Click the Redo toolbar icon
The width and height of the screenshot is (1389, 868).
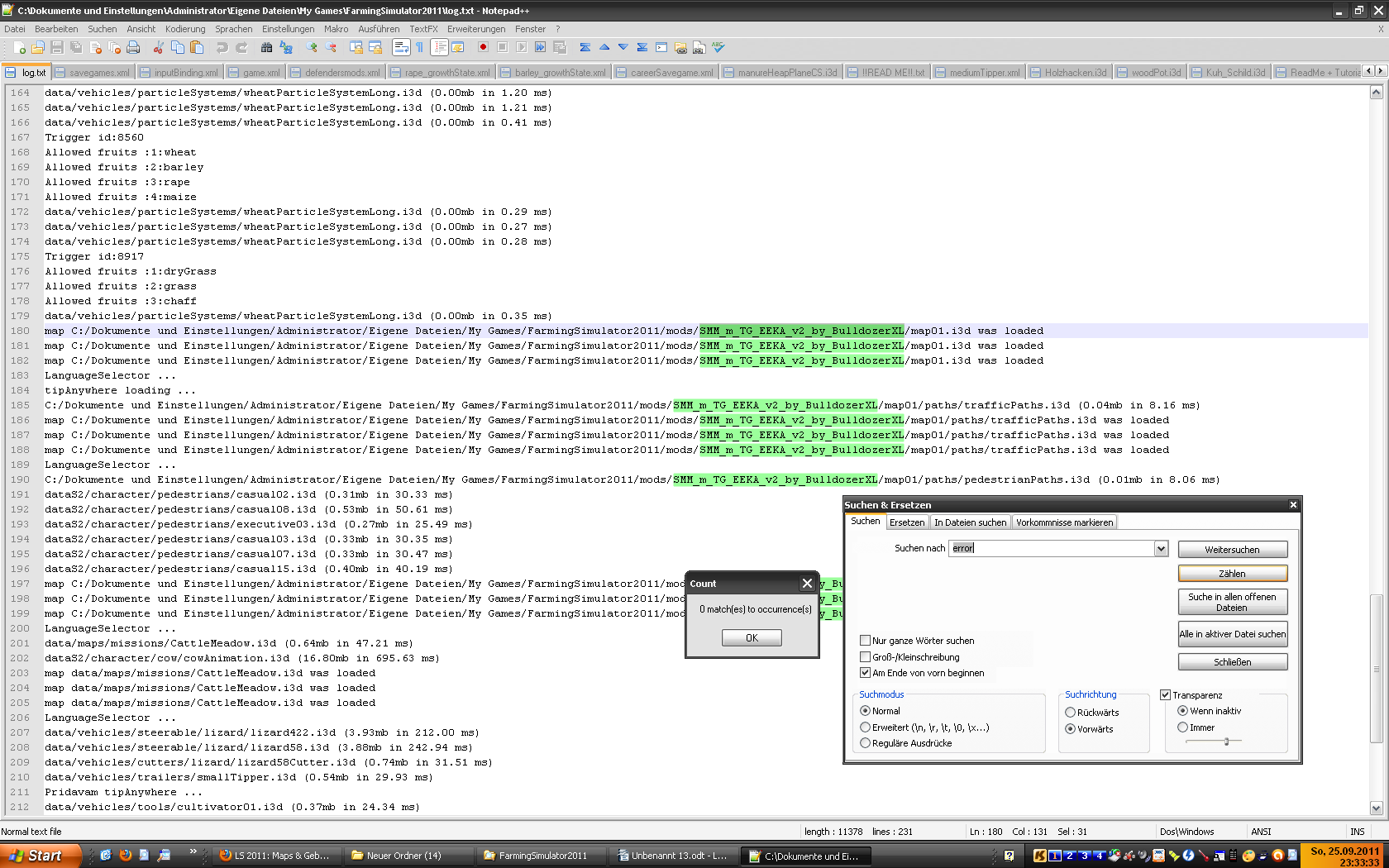[241, 48]
